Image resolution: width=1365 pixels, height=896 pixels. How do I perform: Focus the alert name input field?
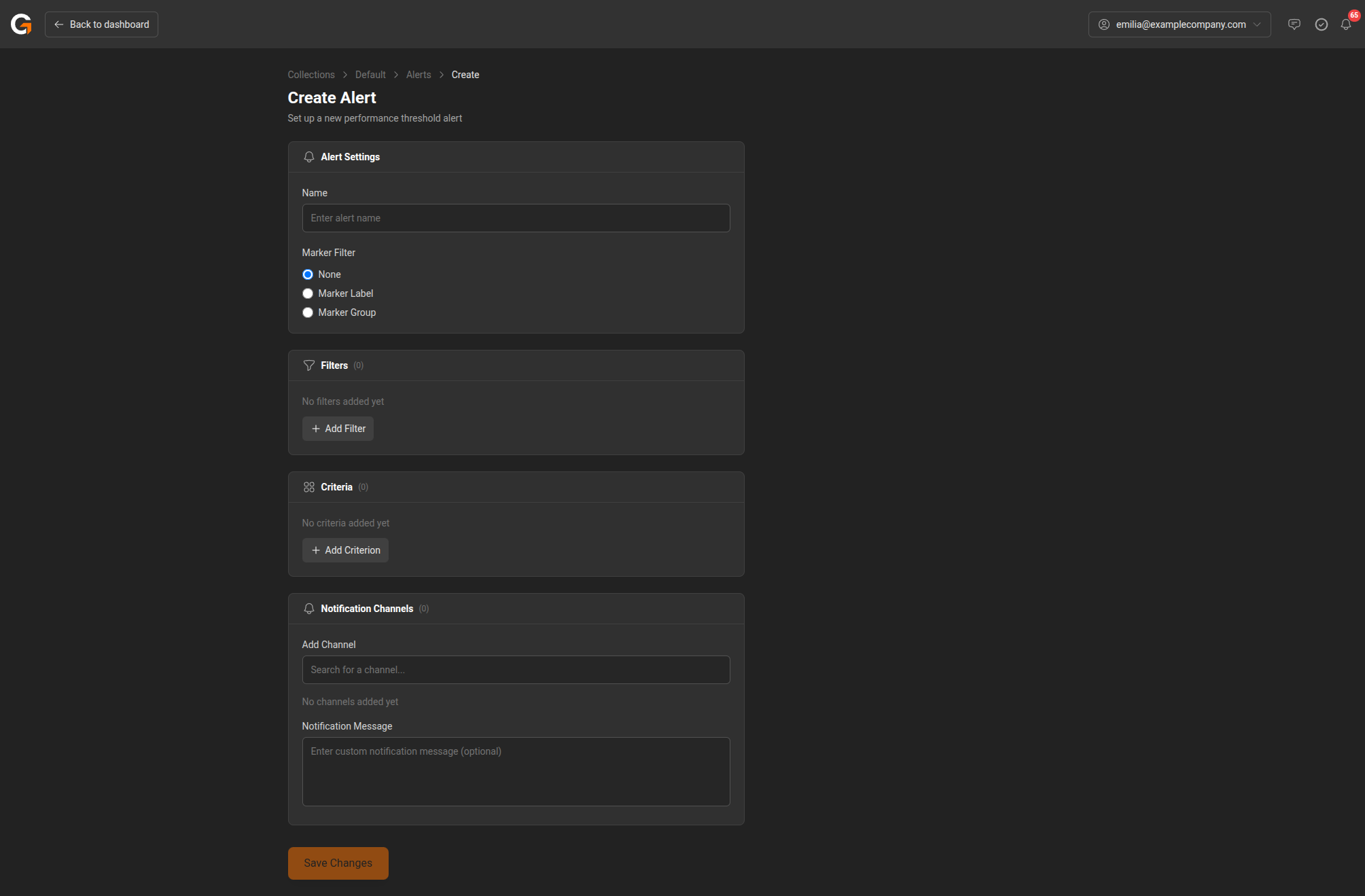[516, 218]
